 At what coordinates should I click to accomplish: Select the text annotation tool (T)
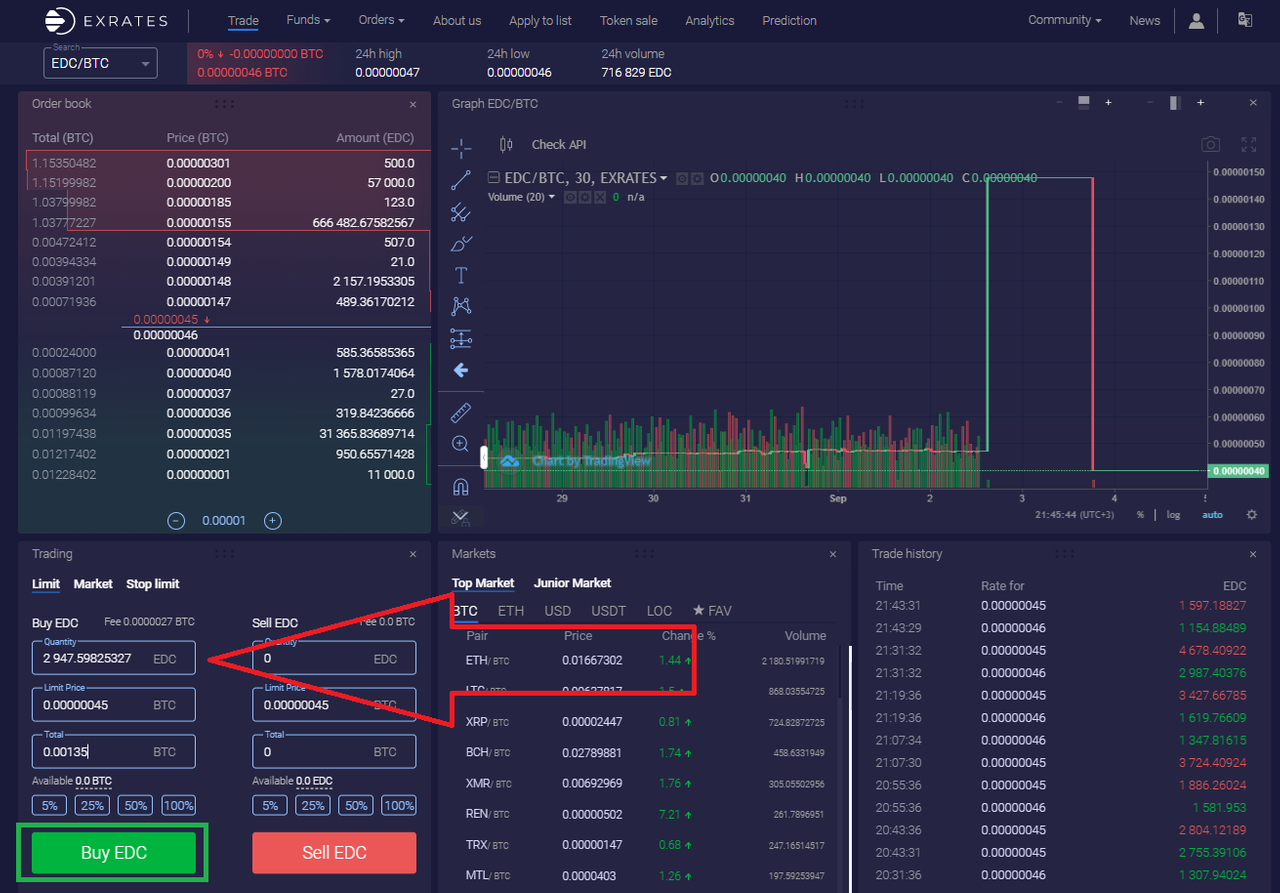coord(461,275)
